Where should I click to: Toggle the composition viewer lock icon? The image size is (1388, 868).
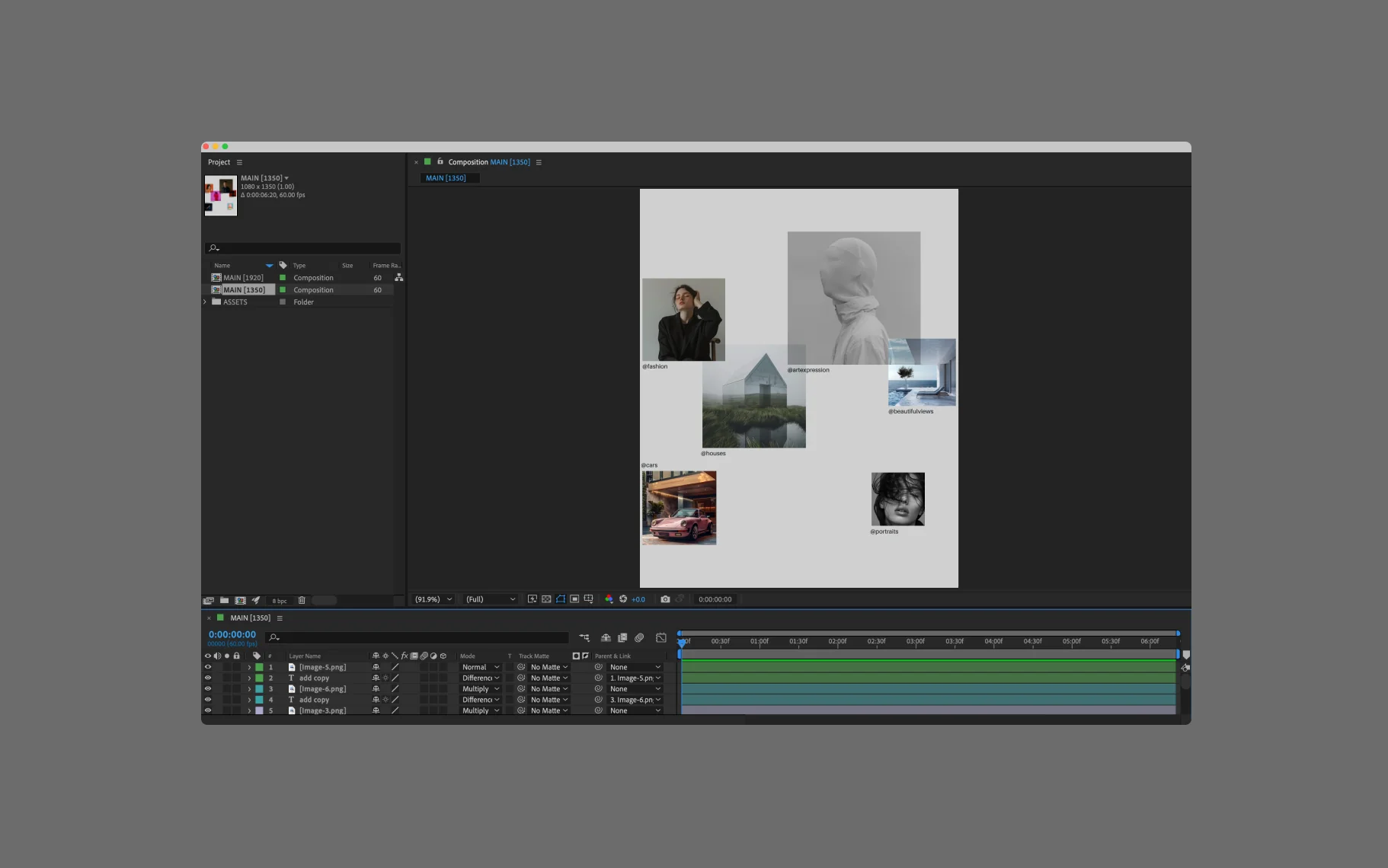(x=440, y=162)
